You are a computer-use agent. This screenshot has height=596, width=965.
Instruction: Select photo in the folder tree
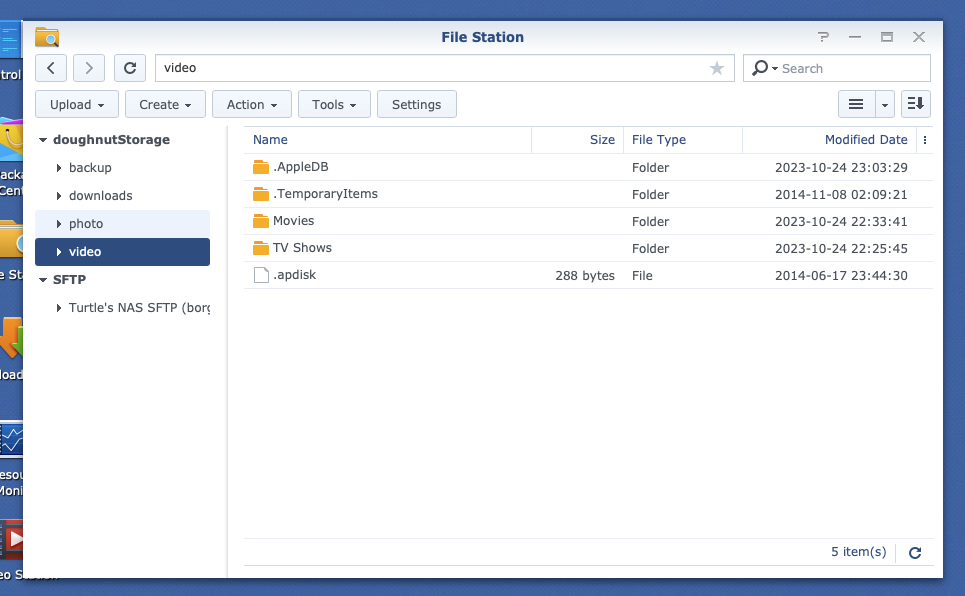point(86,224)
